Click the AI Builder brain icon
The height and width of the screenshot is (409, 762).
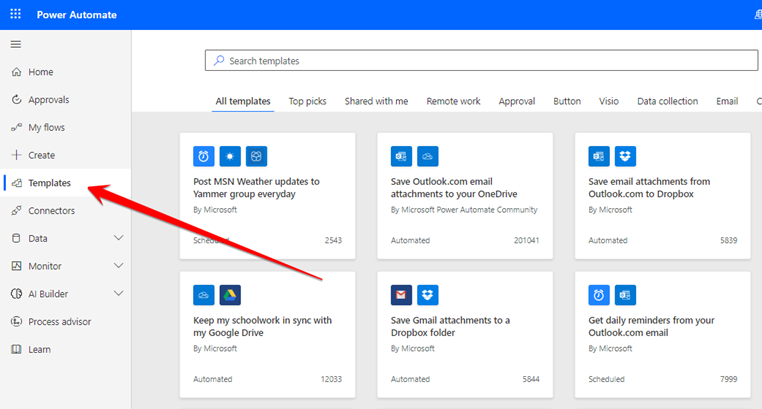click(16, 293)
